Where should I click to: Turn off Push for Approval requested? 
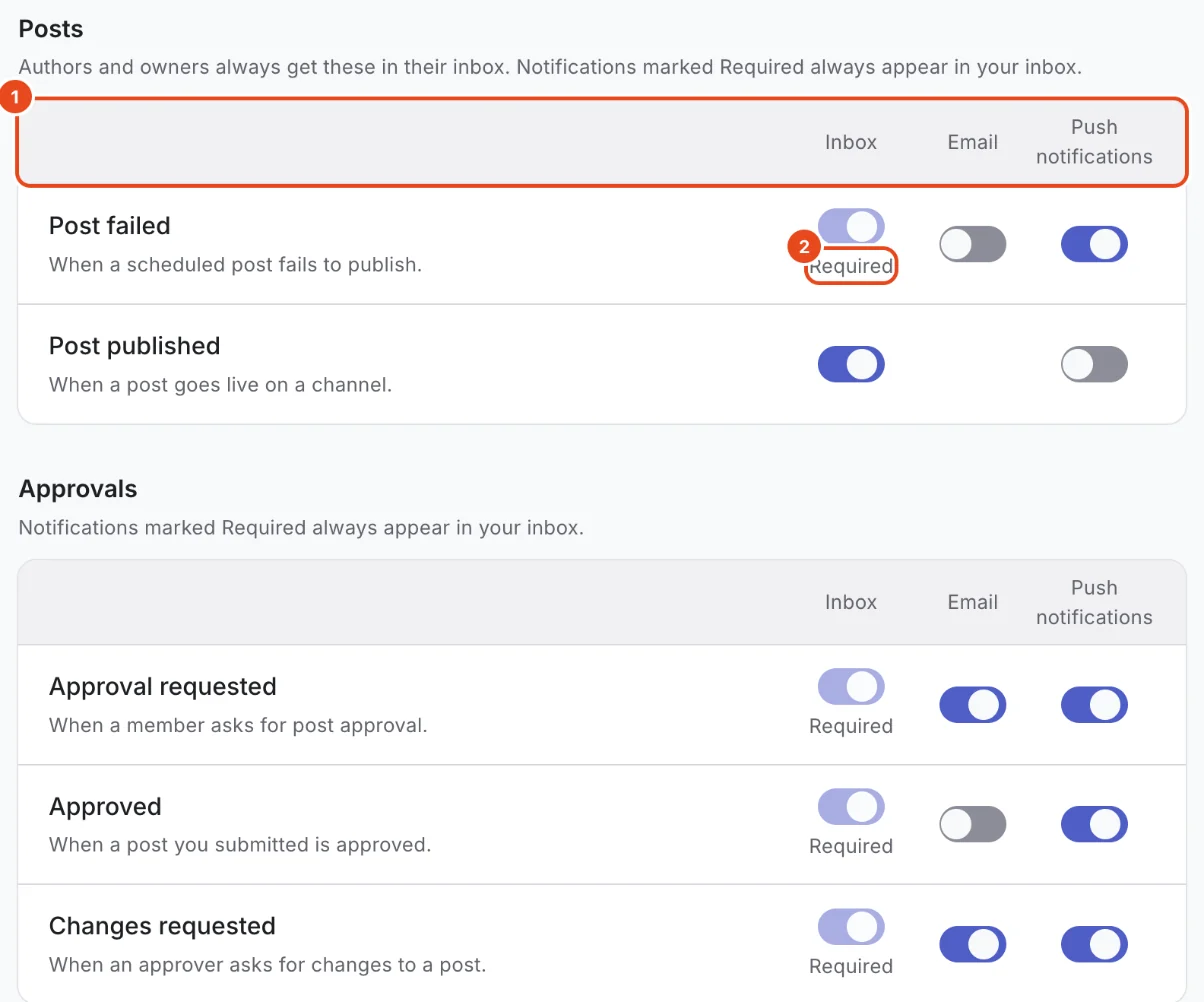(1094, 704)
